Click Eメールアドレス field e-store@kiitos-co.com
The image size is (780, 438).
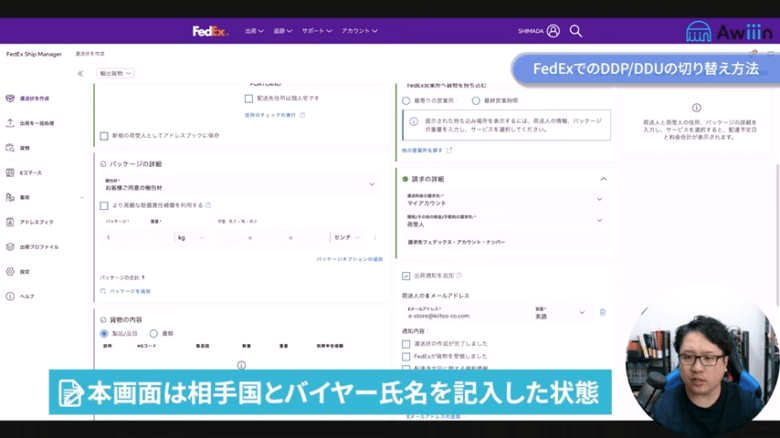[466, 313]
